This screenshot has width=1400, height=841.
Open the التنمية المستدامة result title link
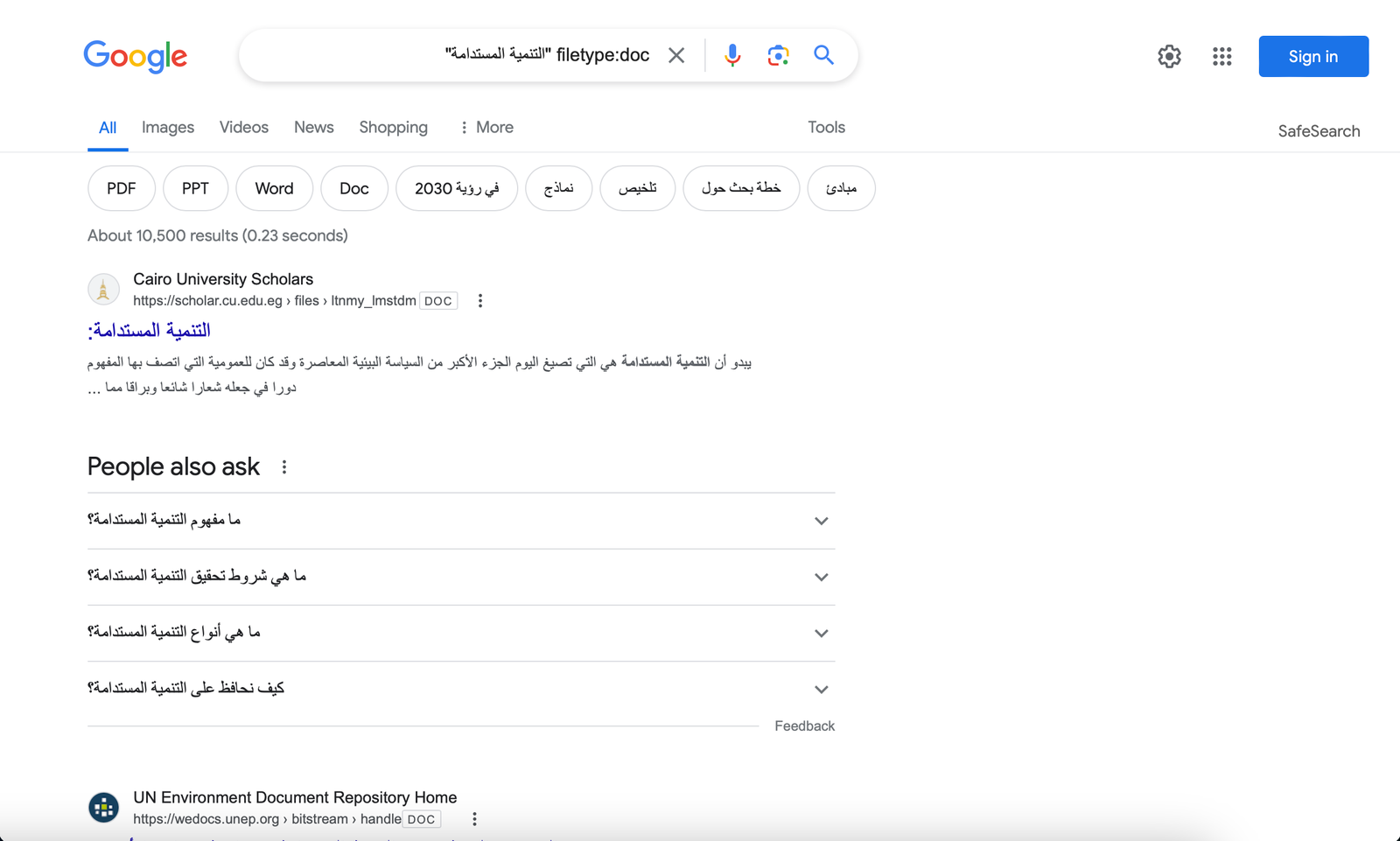pyautogui.click(x=150, y=331)
